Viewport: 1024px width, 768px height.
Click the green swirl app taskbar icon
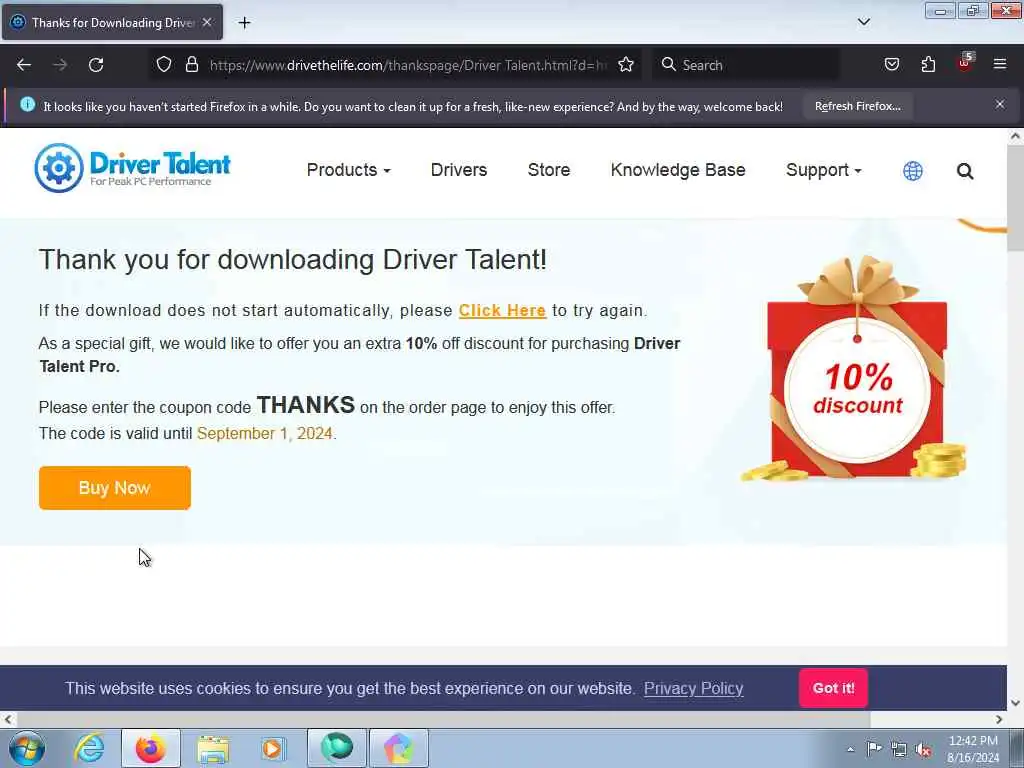pyautogui.click(x=336, y=748)
